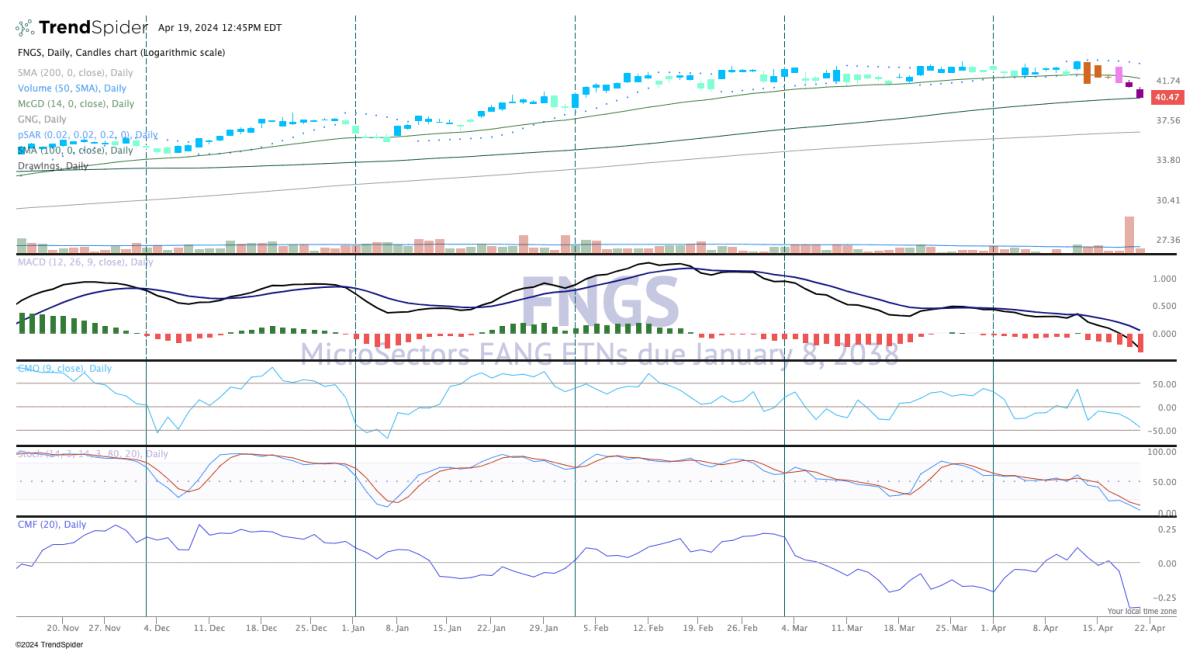The width and height of the screenshot is (1200, 652).
Task: Click the tall red volume spike bar
Action: click(x=1129, y=233)
